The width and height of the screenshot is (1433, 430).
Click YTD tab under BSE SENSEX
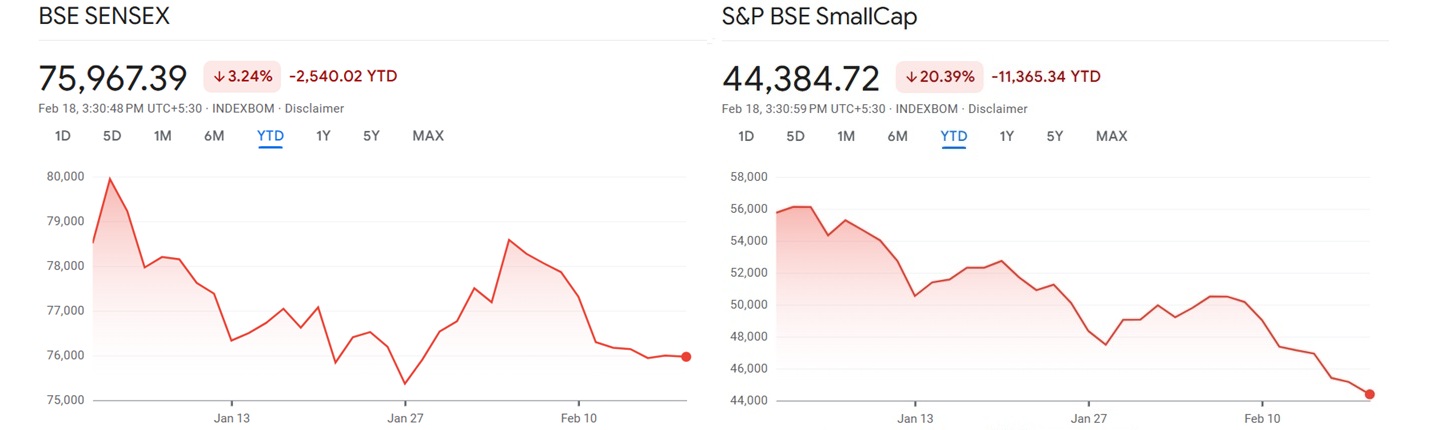[x=271, y=136]
